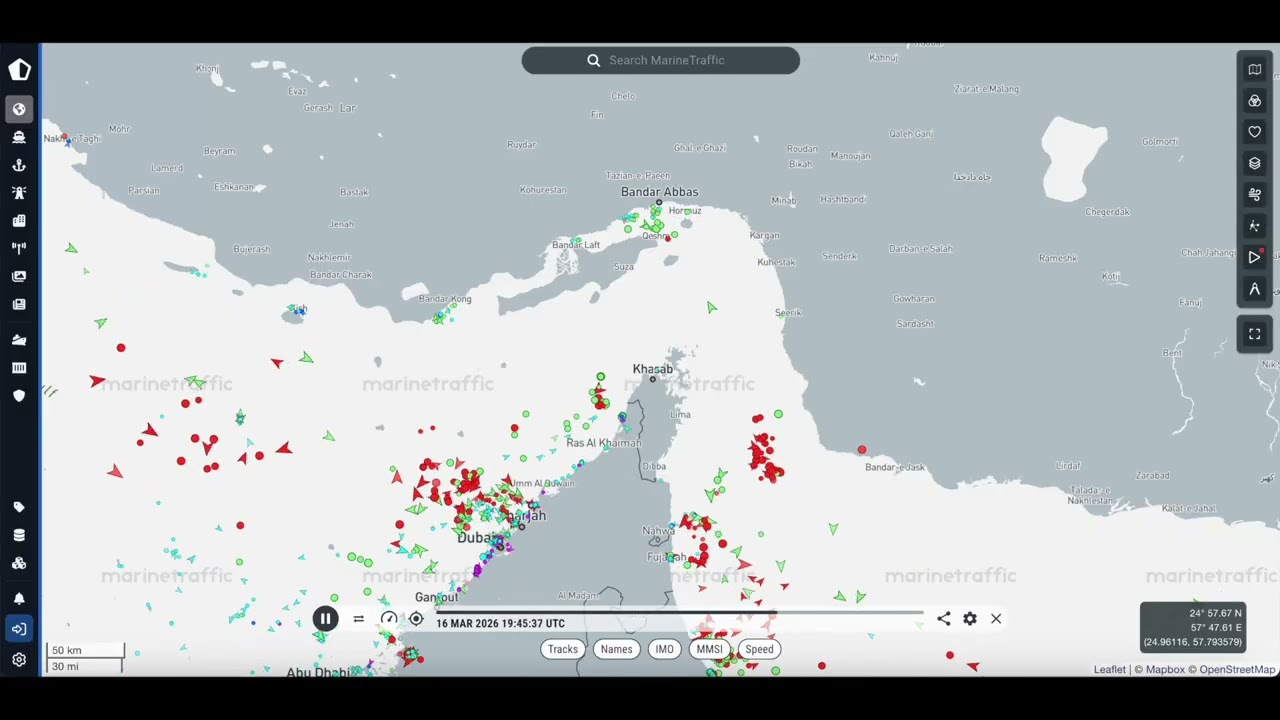Open the price tag icon

tap(19, 507)
